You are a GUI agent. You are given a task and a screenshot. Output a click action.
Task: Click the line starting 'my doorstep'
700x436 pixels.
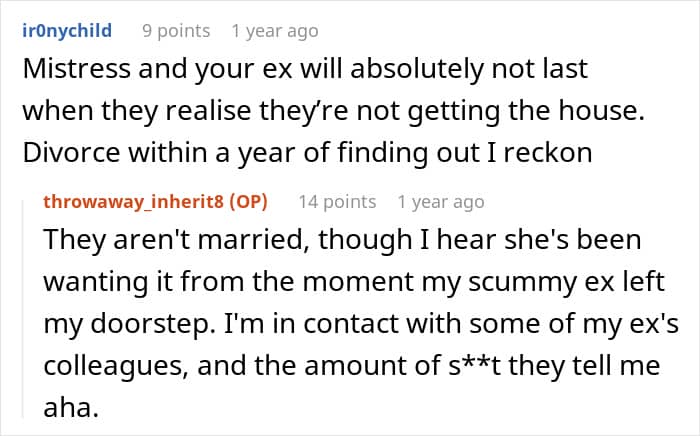(361, 324)
